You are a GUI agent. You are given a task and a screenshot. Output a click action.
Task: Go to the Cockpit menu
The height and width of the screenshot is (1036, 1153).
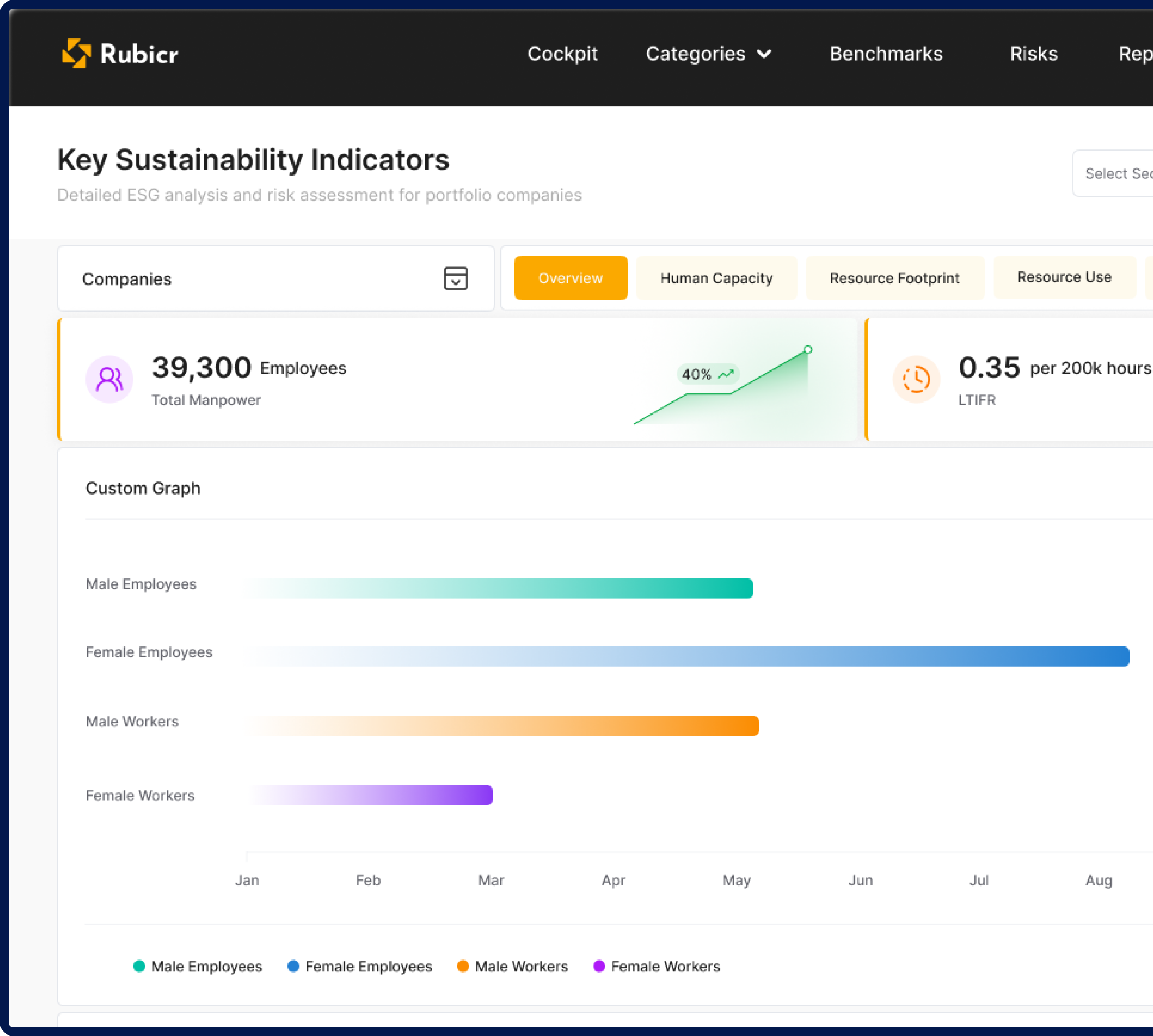click(562, 54)
